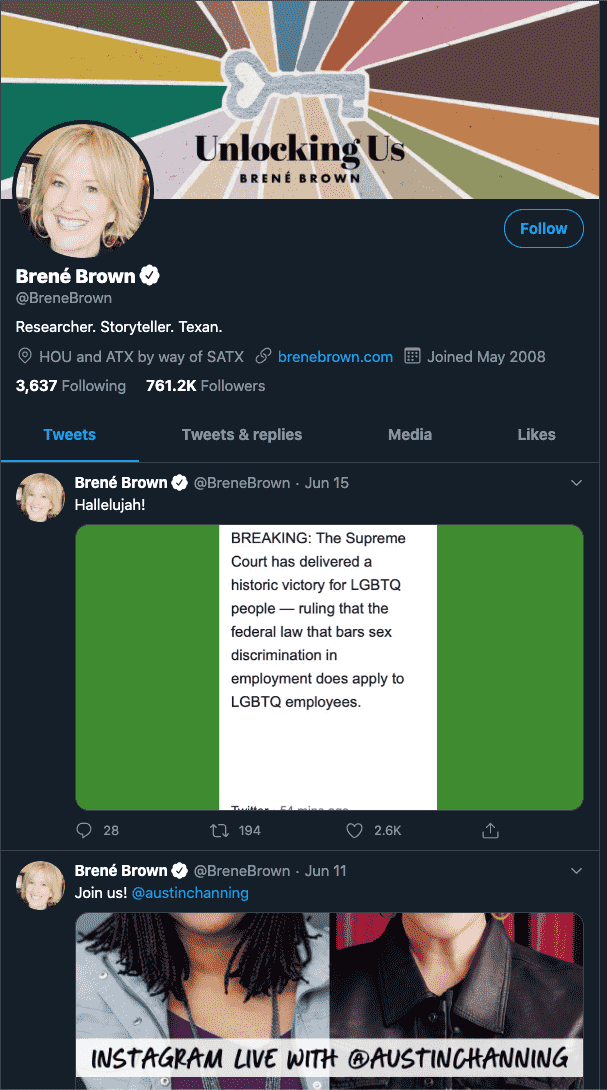The image size is (607, 1090).
Task: Open the Jun 15 tweet options chevron
Action: [x=576, y=482]
